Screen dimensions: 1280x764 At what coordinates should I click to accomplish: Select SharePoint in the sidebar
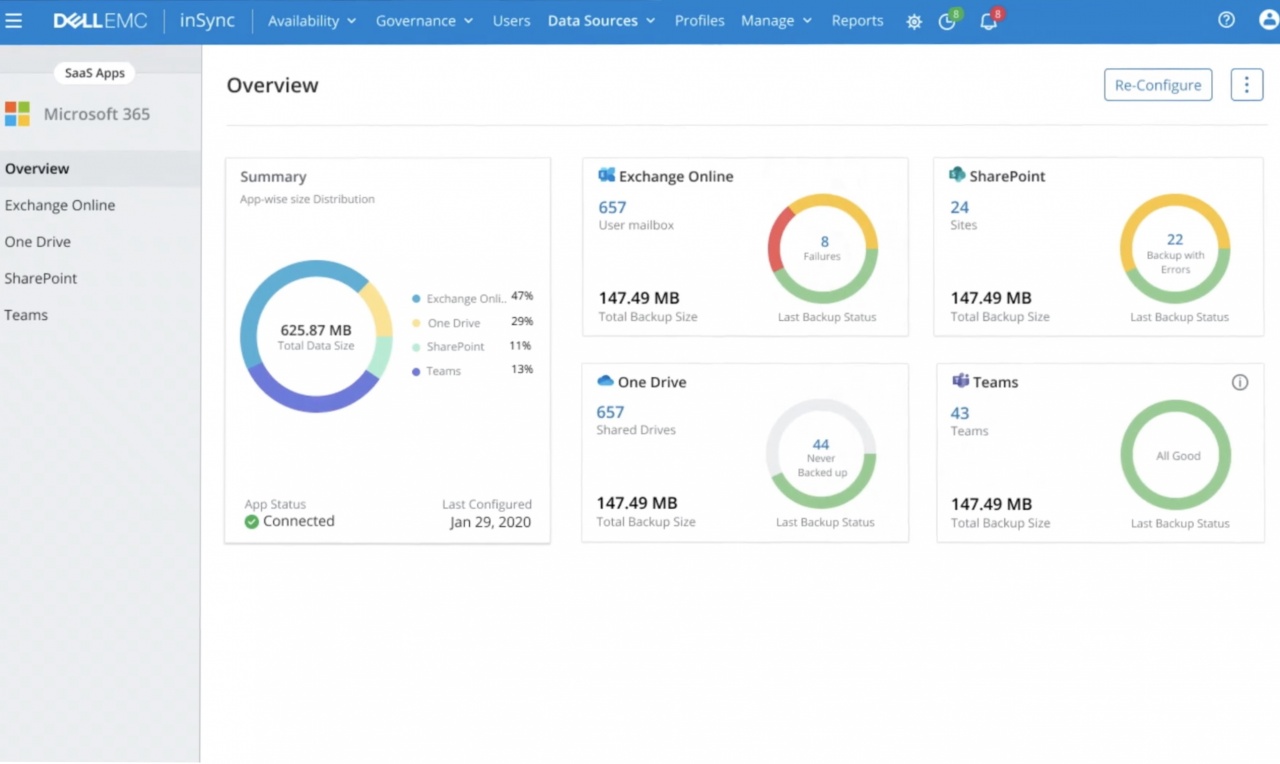pos(100,278)
